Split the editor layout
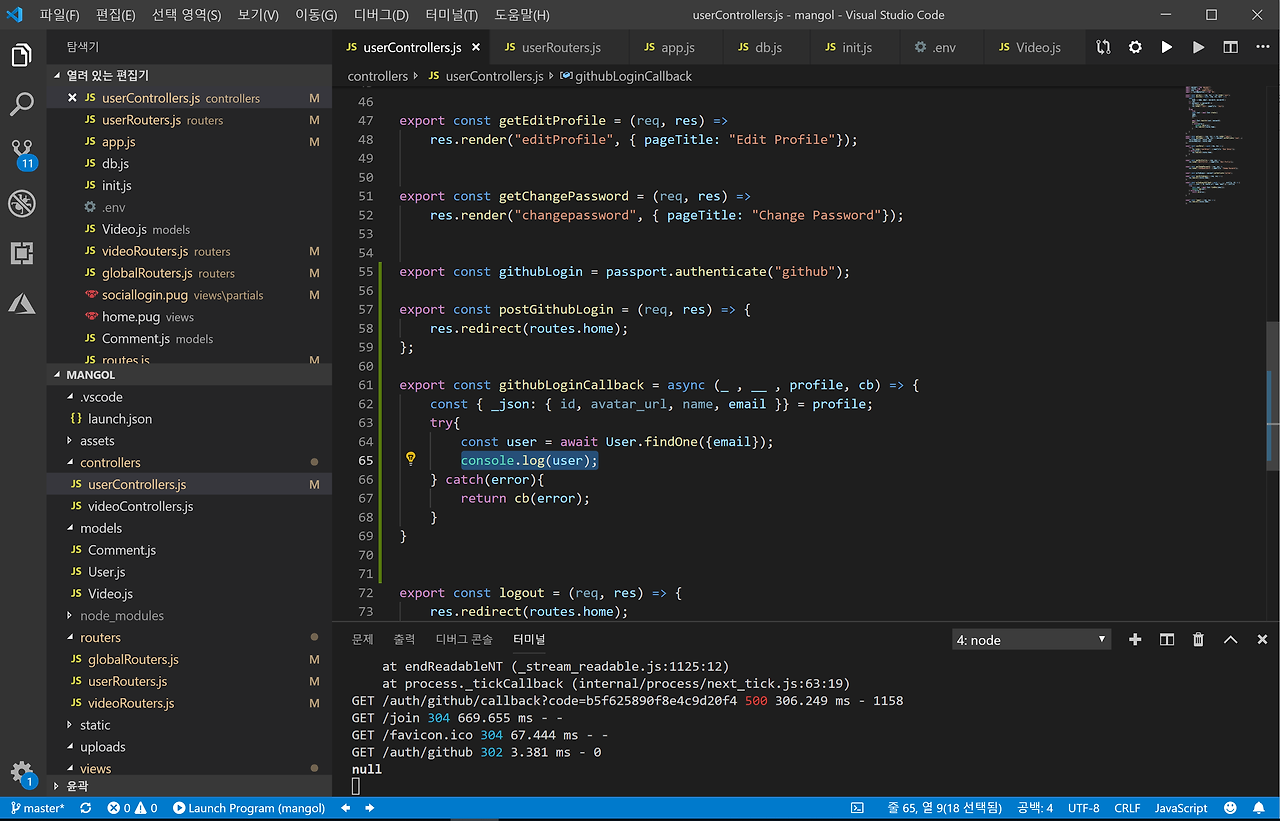Viewport: 1280px width, 821px height. pyautogui.click(x=1230, y=47)
